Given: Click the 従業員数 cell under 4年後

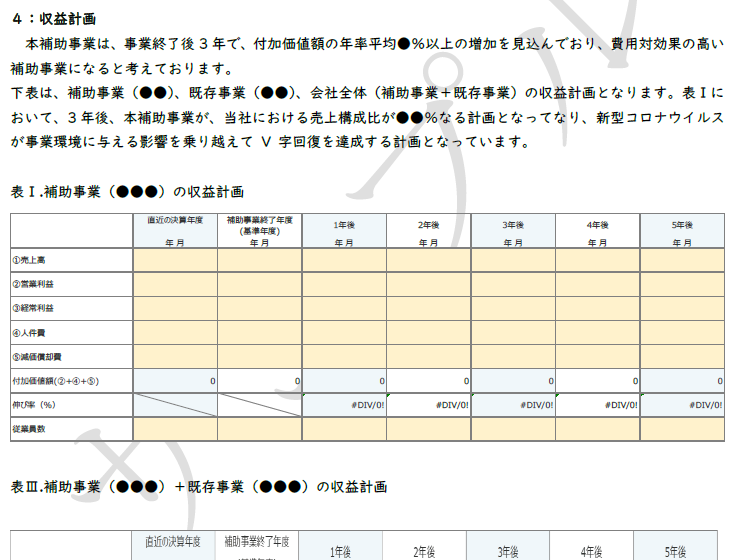Looking at the screenshot, I should click(598, 429).
